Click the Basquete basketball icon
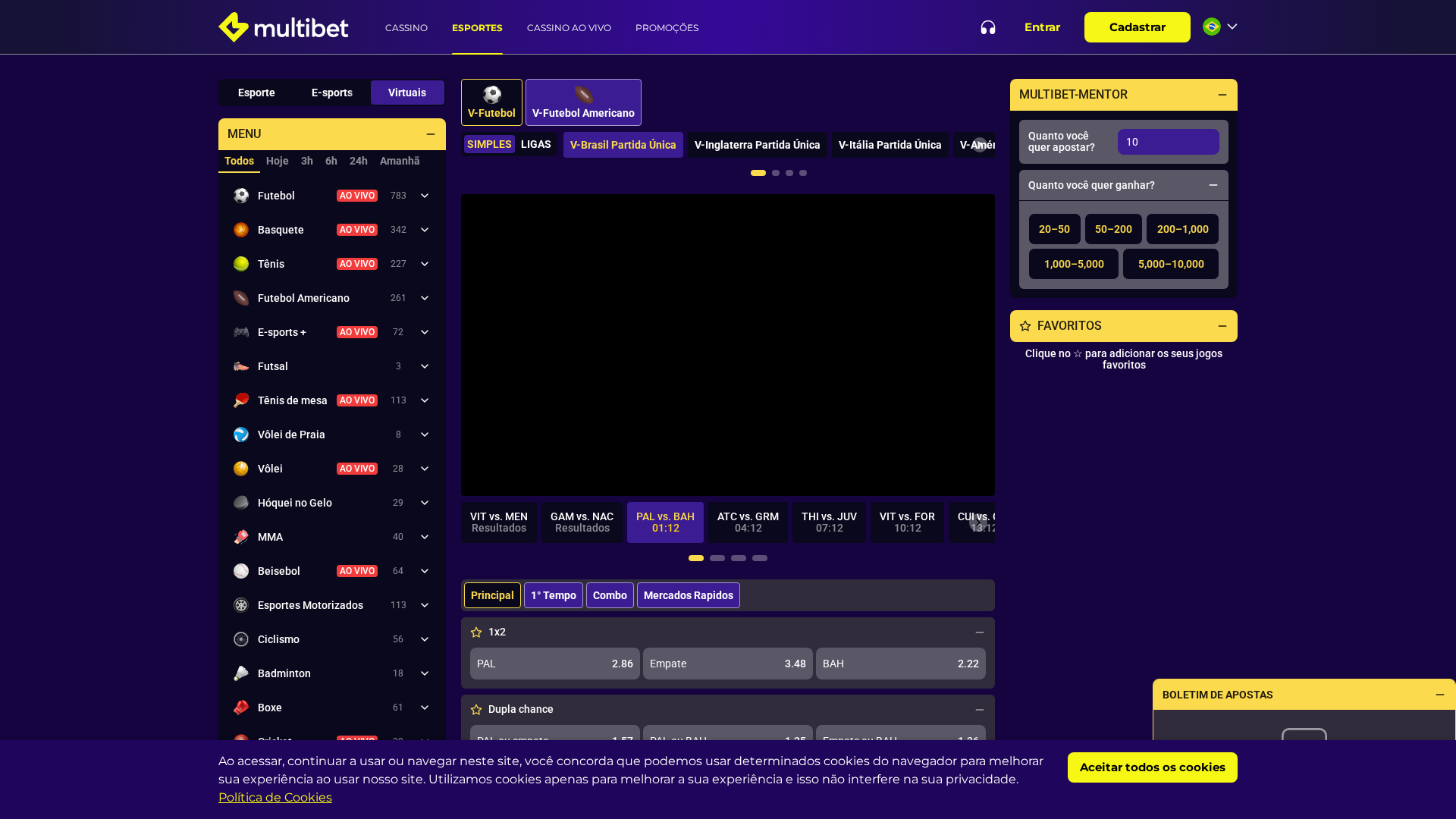The width and height of the screenshot is (1456, 819). pos(241,230)
